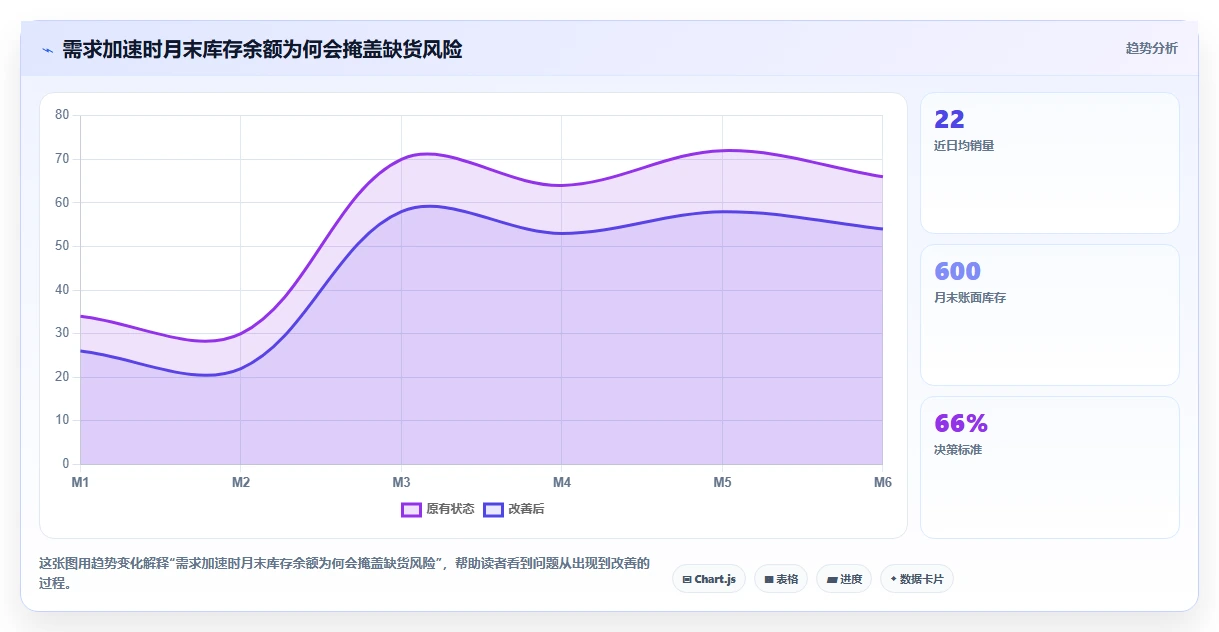Click the 0 y-axis label
The width and height of the screenshot is (1219, 632).
coord(66,464)
